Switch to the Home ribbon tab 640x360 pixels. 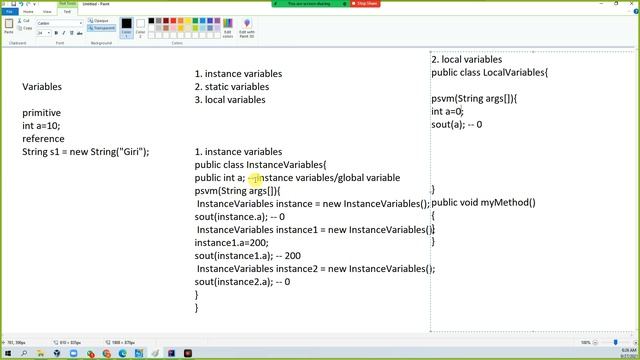pos(28,12)
